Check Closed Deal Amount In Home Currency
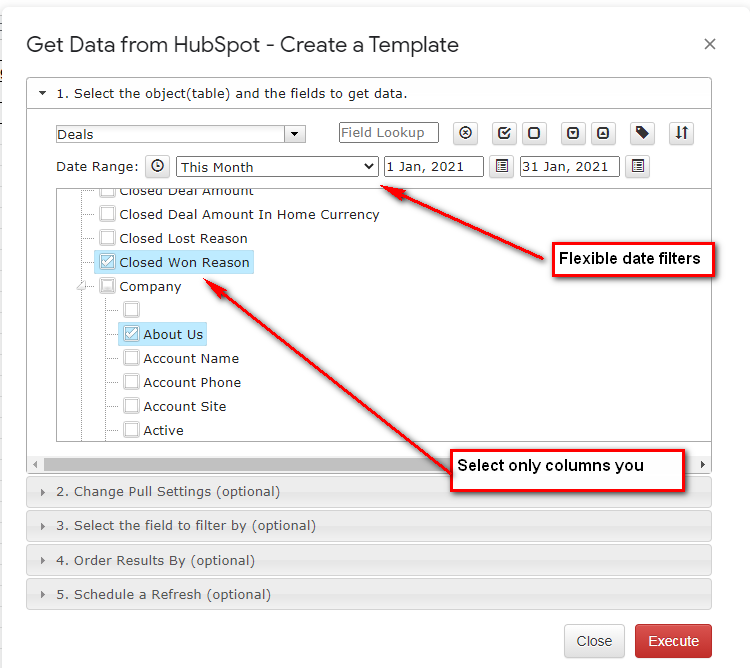Image resolution: width=750 pixels, height=668 pixels. click(108, 214)
